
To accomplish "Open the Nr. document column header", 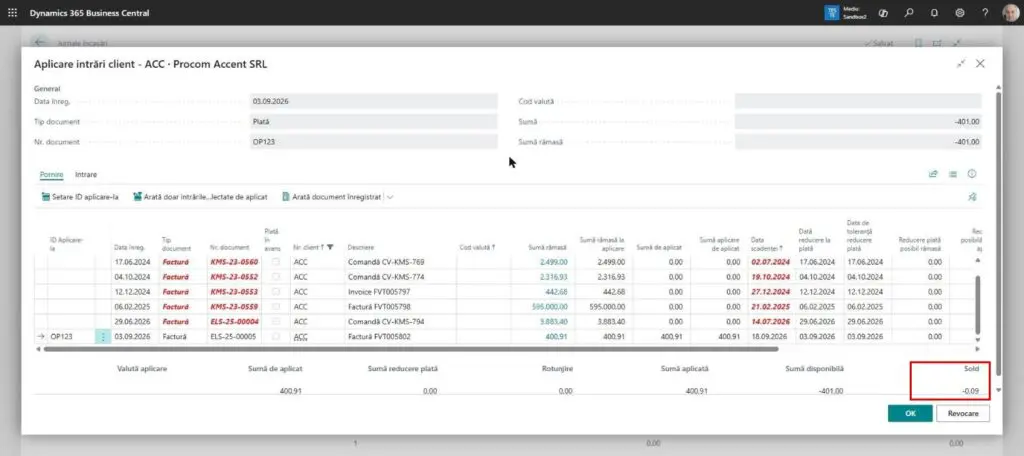I will (x=230, y=248).
